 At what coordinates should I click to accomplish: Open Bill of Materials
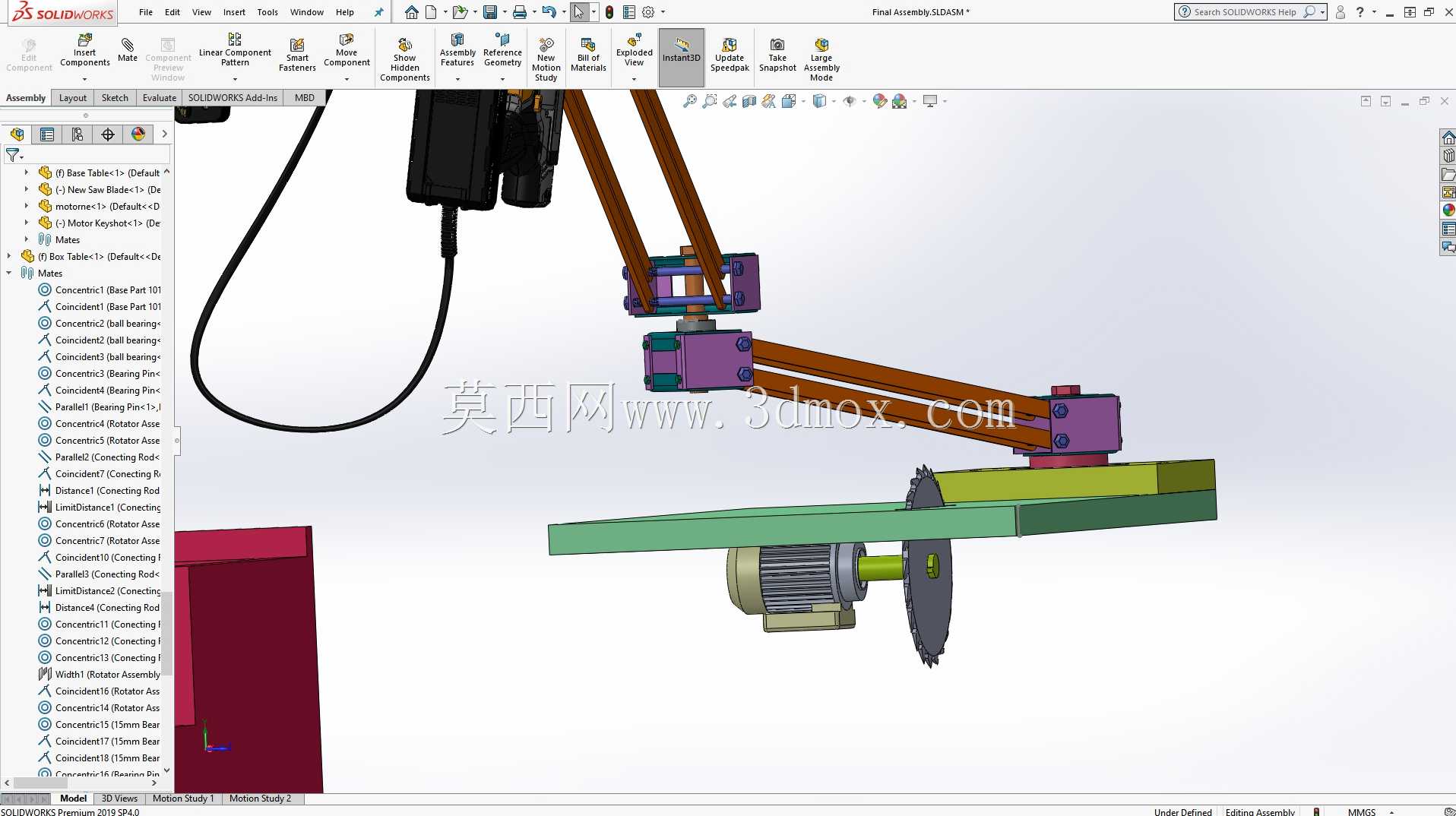point(588,55)
